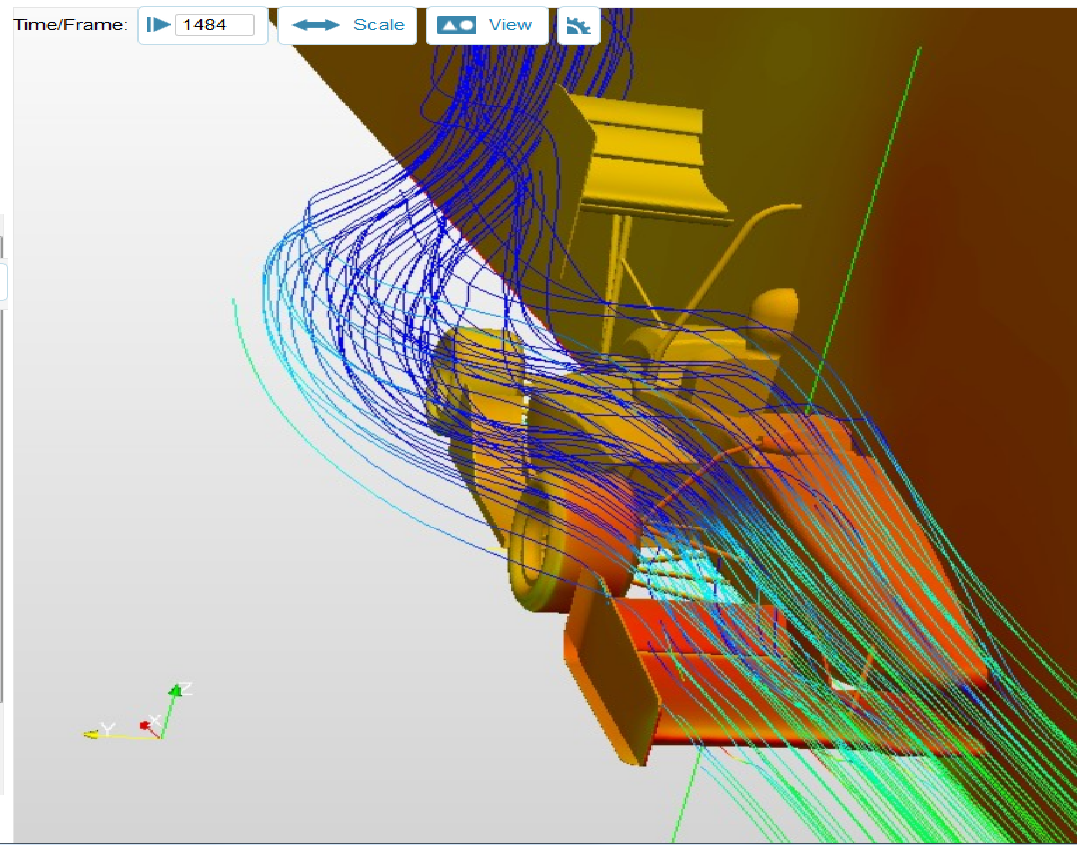Open the View dropdown menu

pyautogui.click(x=510, y=25)
